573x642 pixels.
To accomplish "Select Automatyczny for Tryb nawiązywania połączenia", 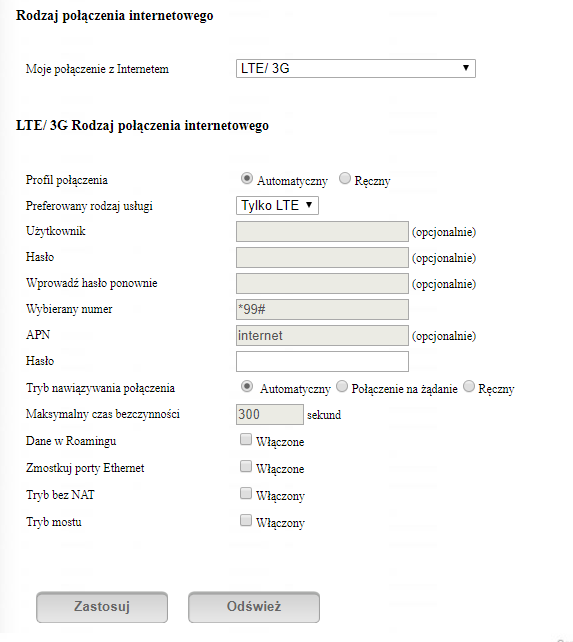I will [247, 387].
